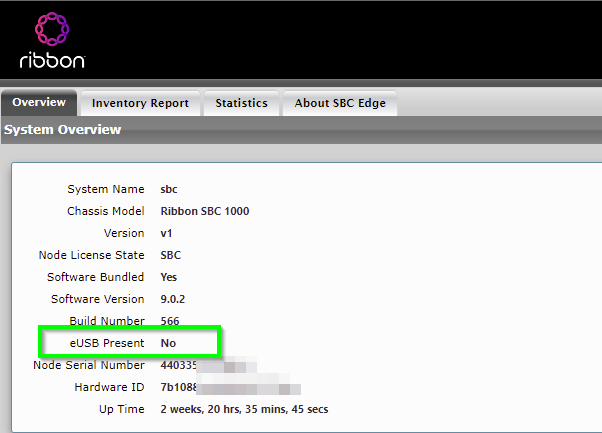
Task: Select the System Name value 'sbc'
Action: (x=169, y=189)
